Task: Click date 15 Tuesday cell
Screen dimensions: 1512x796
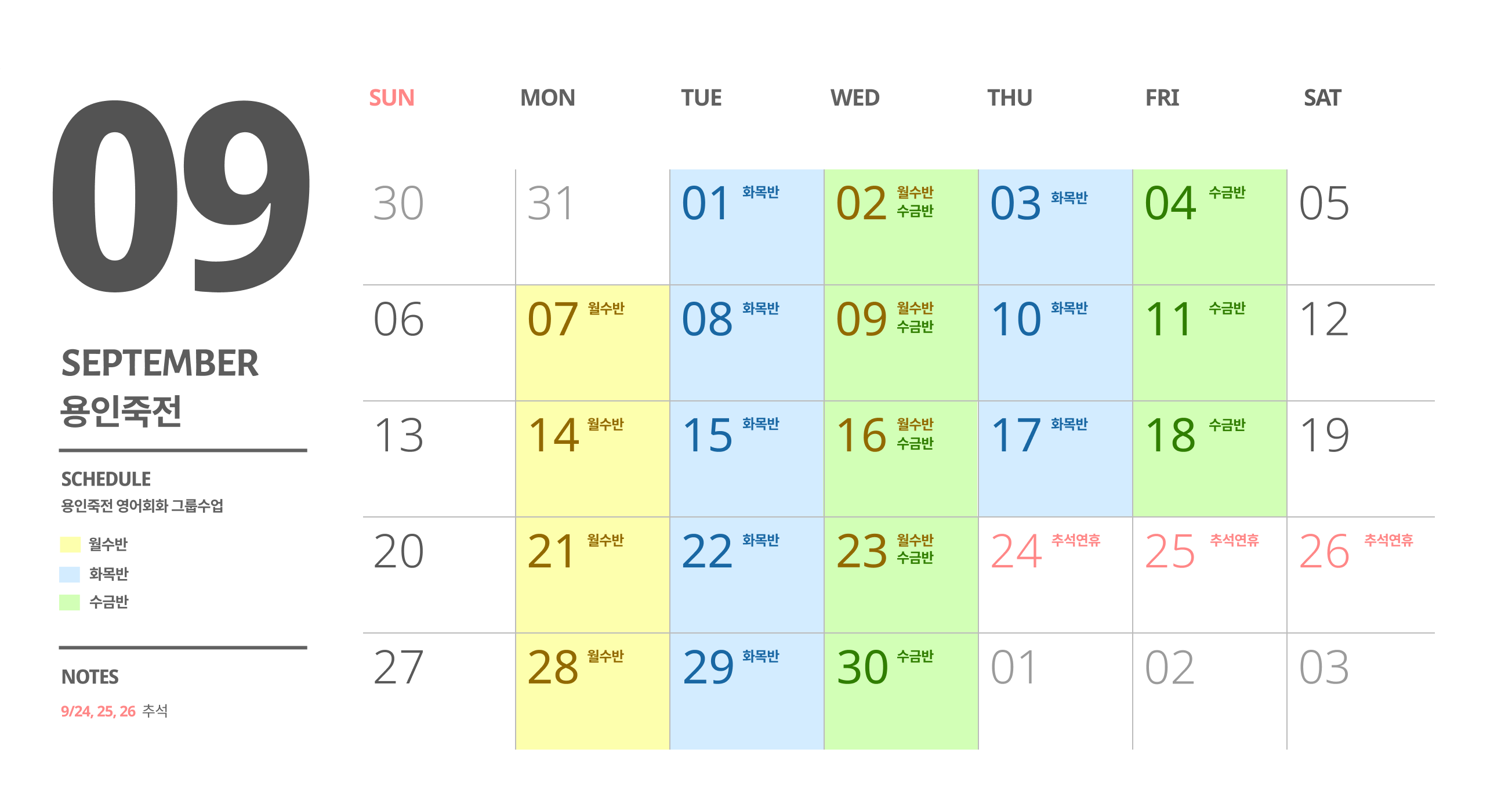Action: pos(746,459)
